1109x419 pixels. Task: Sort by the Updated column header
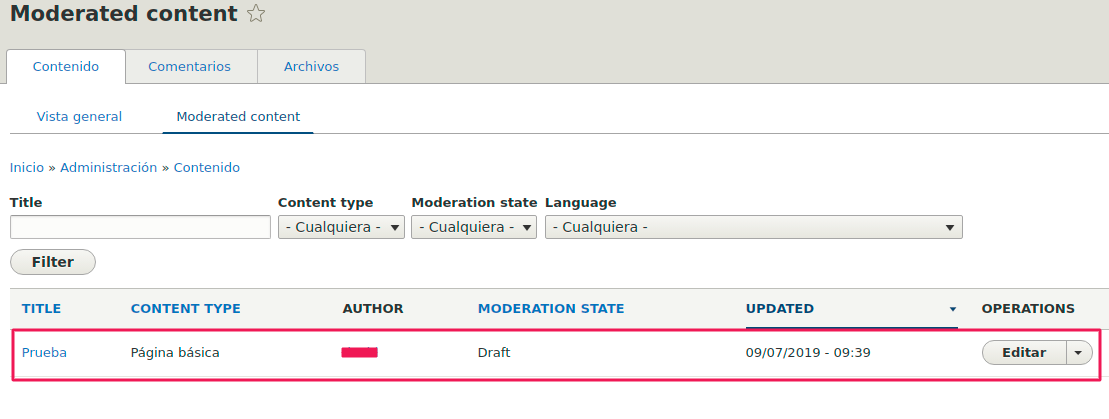[779, 309]
